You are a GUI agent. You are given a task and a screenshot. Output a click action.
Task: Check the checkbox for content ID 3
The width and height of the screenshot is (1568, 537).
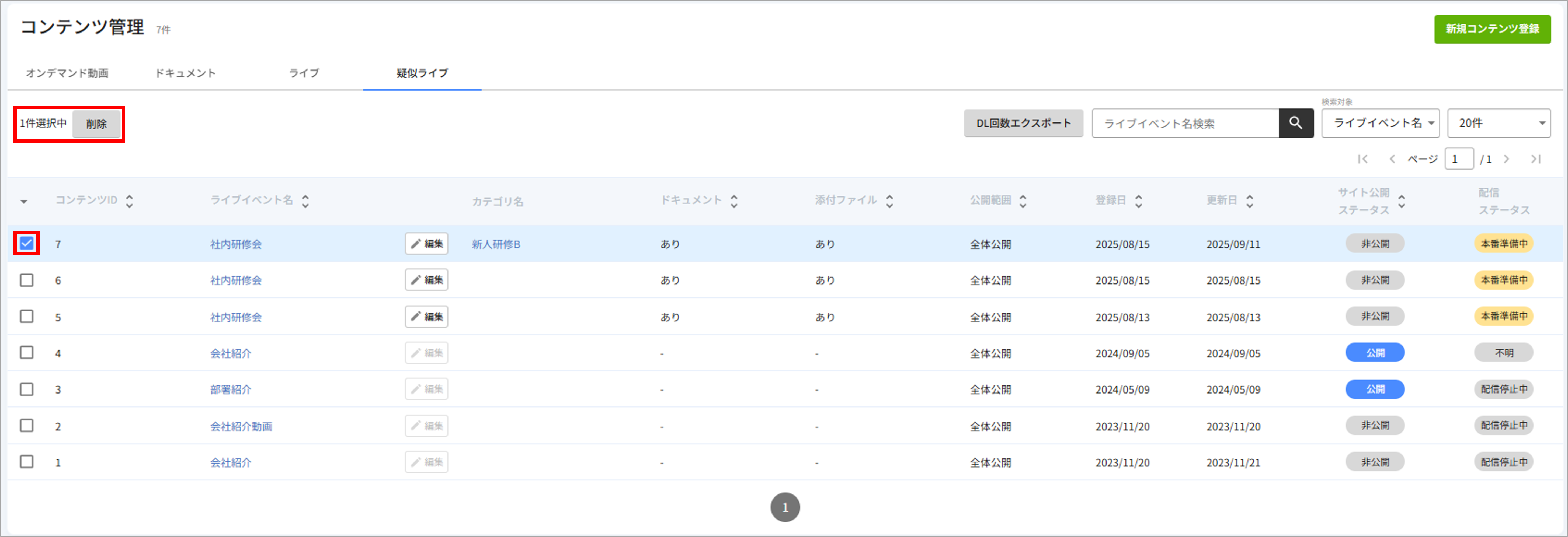[x=26, y=389]
